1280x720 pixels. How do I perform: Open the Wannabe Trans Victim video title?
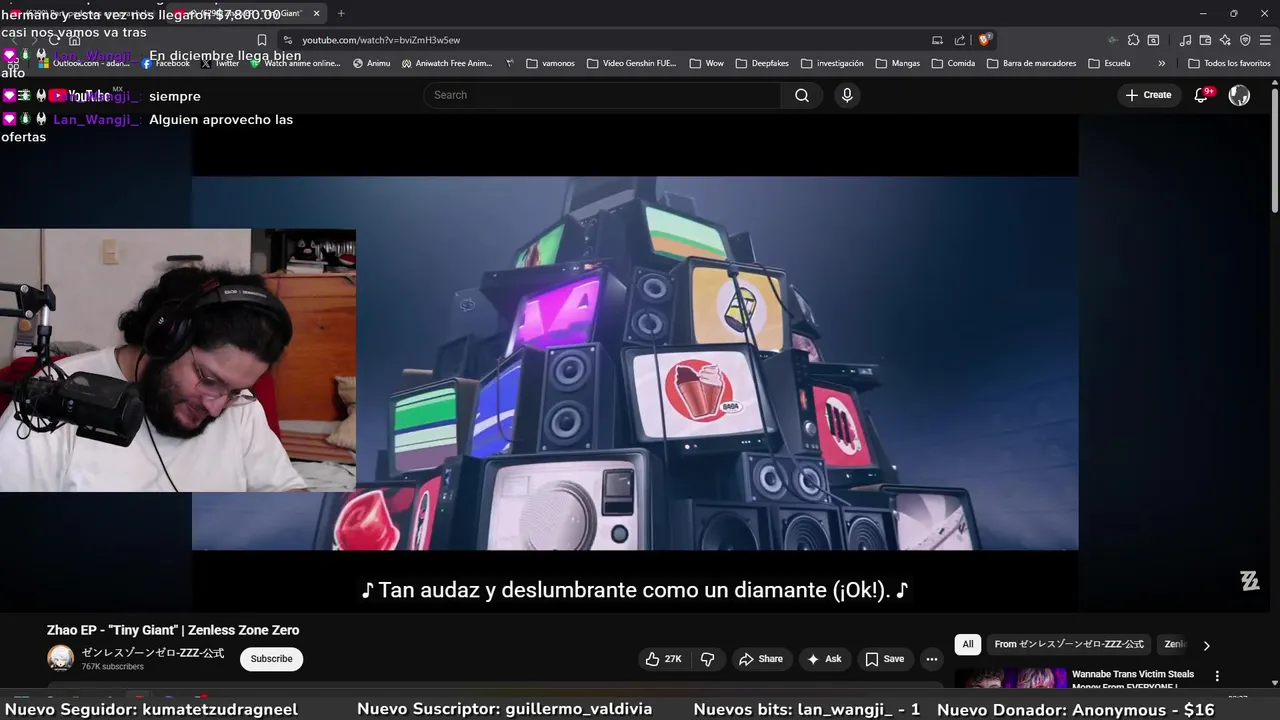(1133, 680)
